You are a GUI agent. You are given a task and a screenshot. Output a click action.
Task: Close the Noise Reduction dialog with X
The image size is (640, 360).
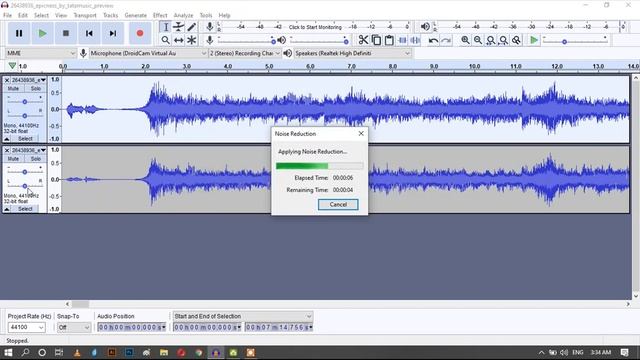(x=361, y=133)
